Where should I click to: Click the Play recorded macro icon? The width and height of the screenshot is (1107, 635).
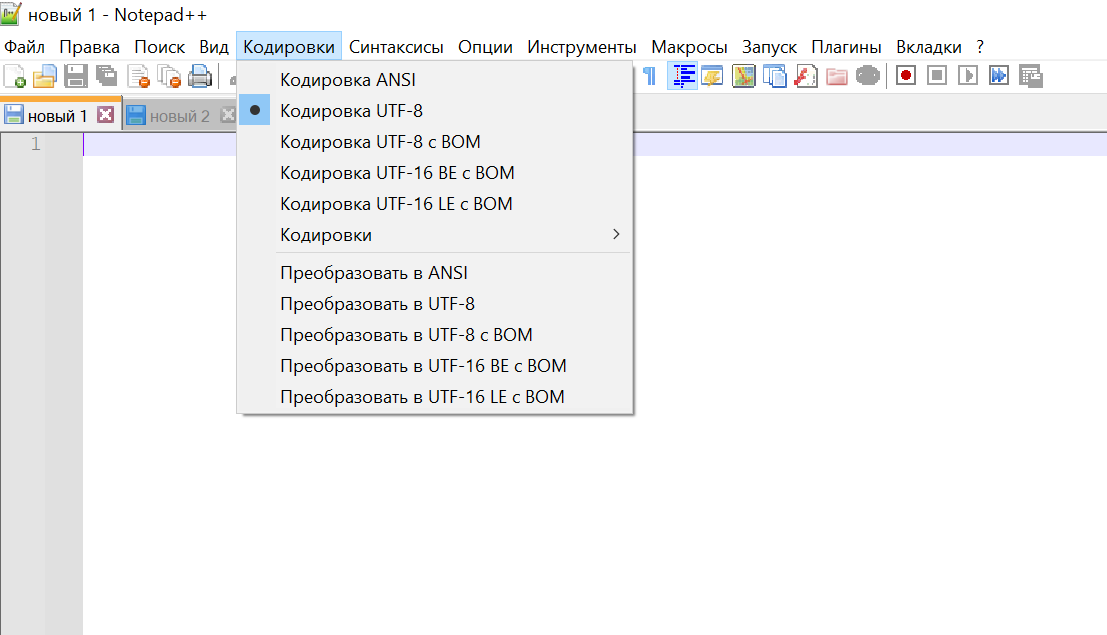968,76
